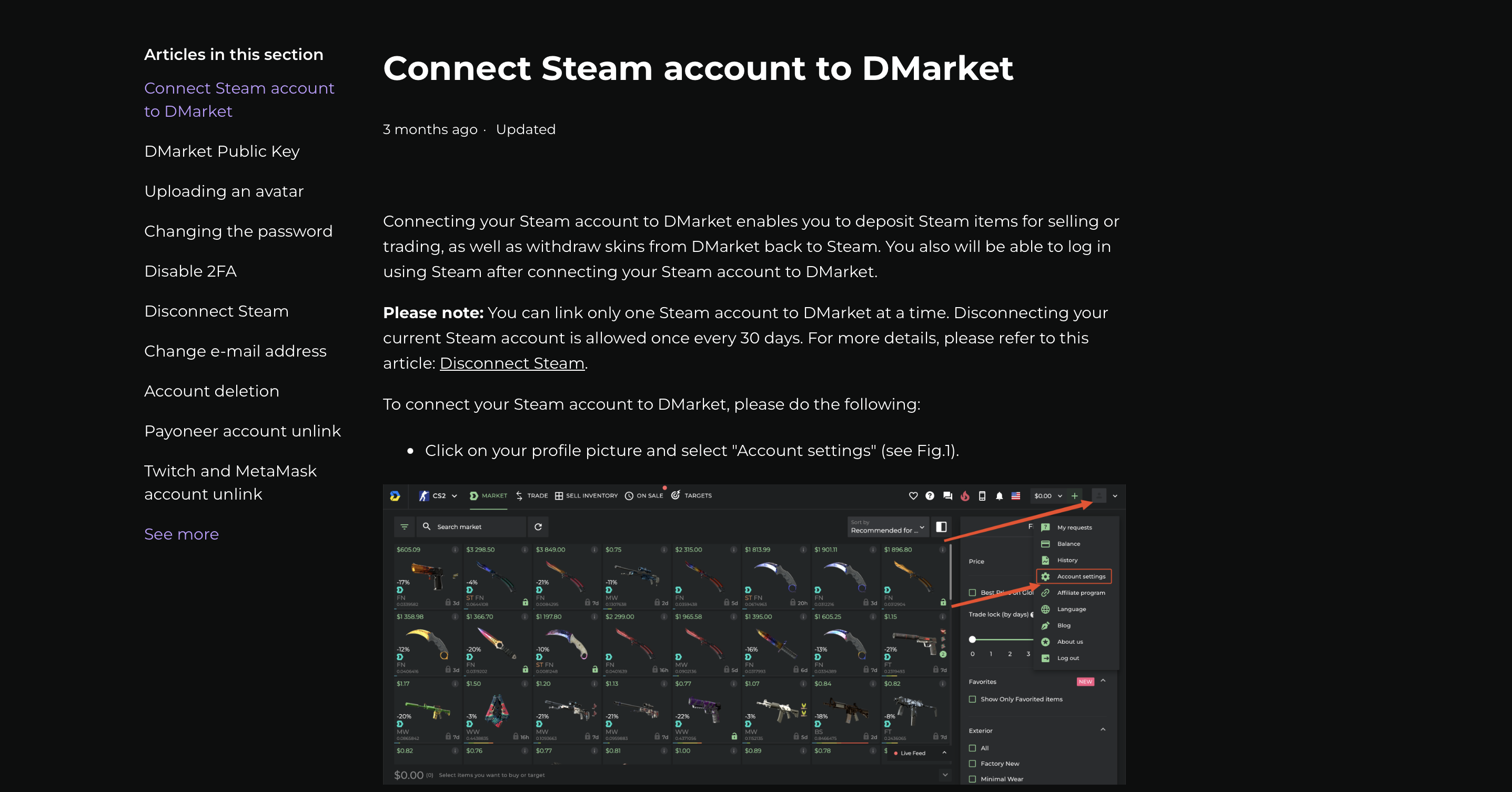
Task: Open the chat bubbles icon in the navbar
Action: pyautogui.click(x=947, y=496)
